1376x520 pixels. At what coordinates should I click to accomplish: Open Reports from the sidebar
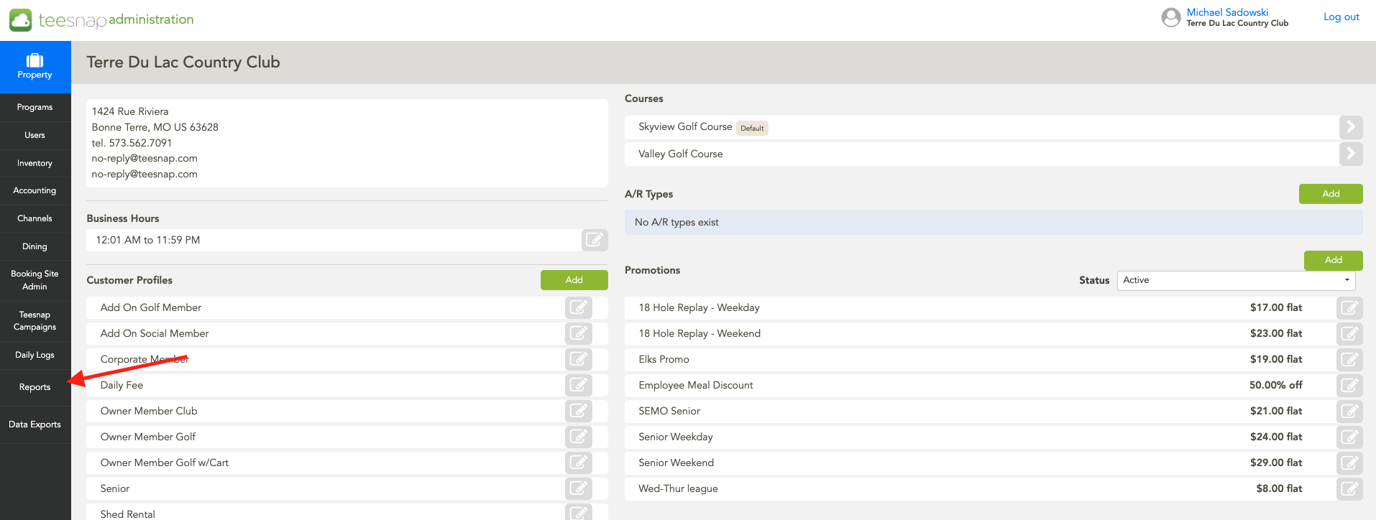[35, 387]
